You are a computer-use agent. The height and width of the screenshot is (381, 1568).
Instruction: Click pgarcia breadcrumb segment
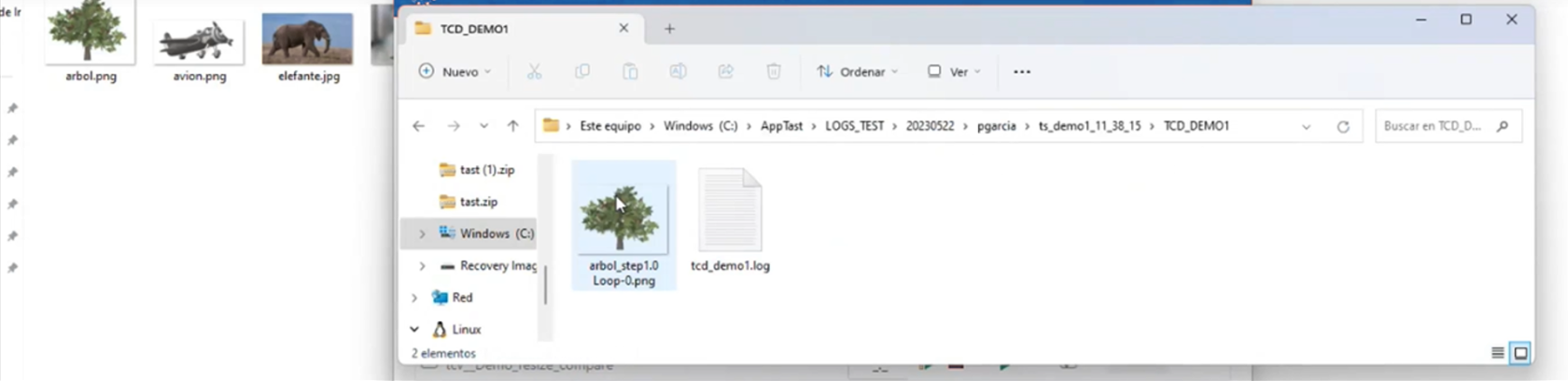[996, 126]
